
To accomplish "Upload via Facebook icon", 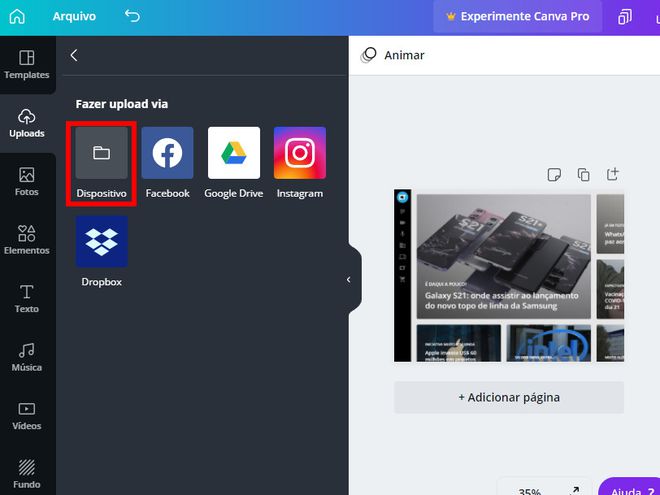I will [x=168, y=153].
